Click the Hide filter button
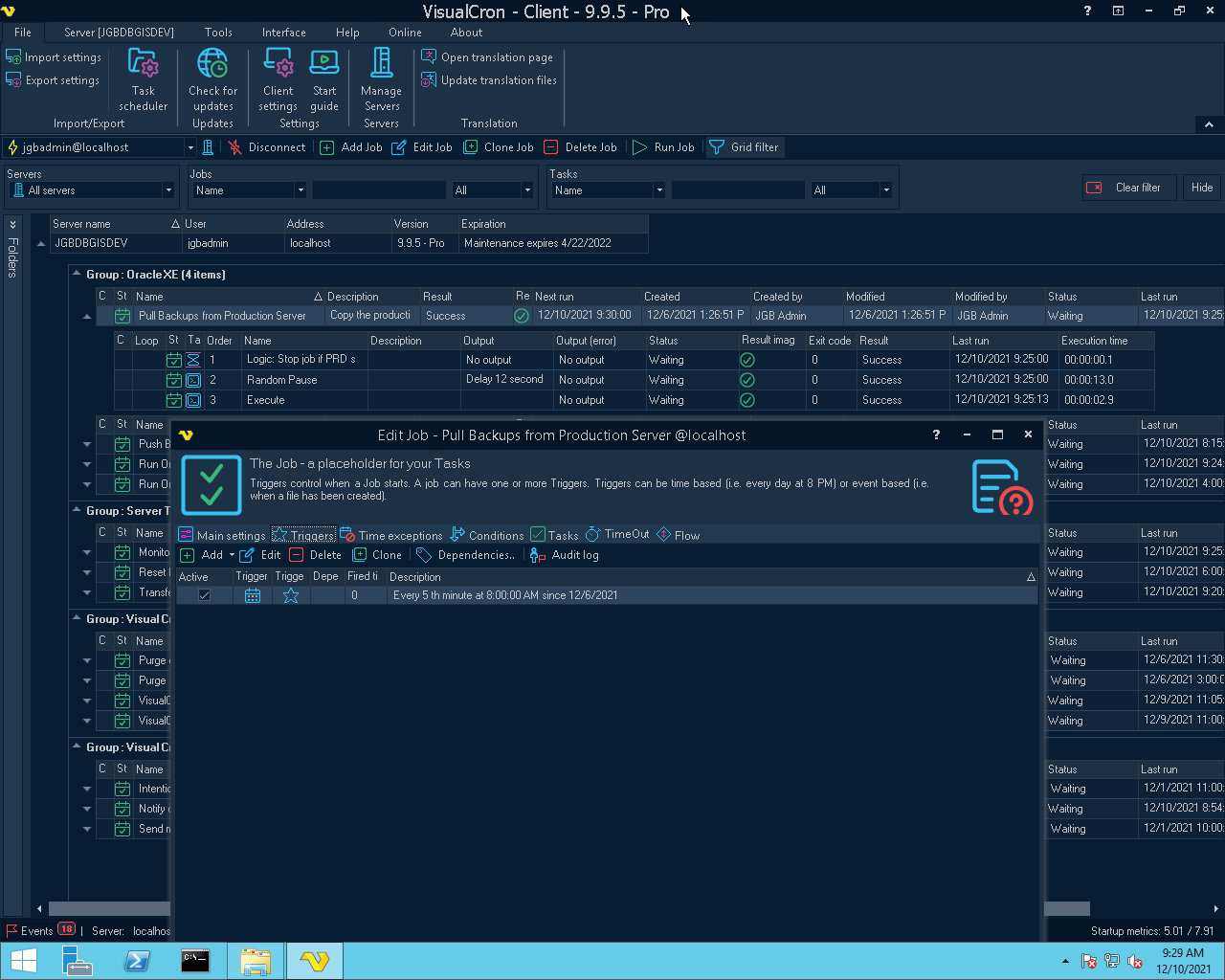 [x=1202, y=188]
